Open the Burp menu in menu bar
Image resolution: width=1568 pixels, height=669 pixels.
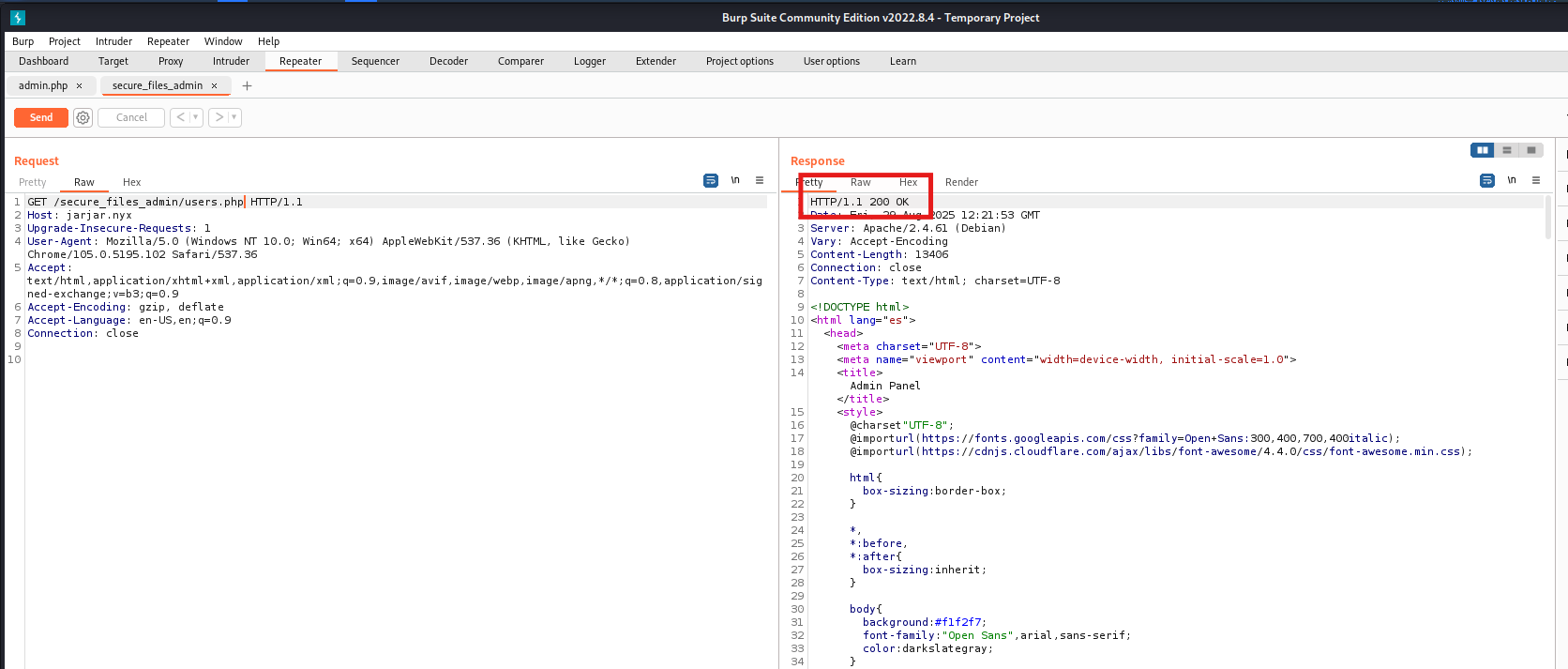[23, 41]
